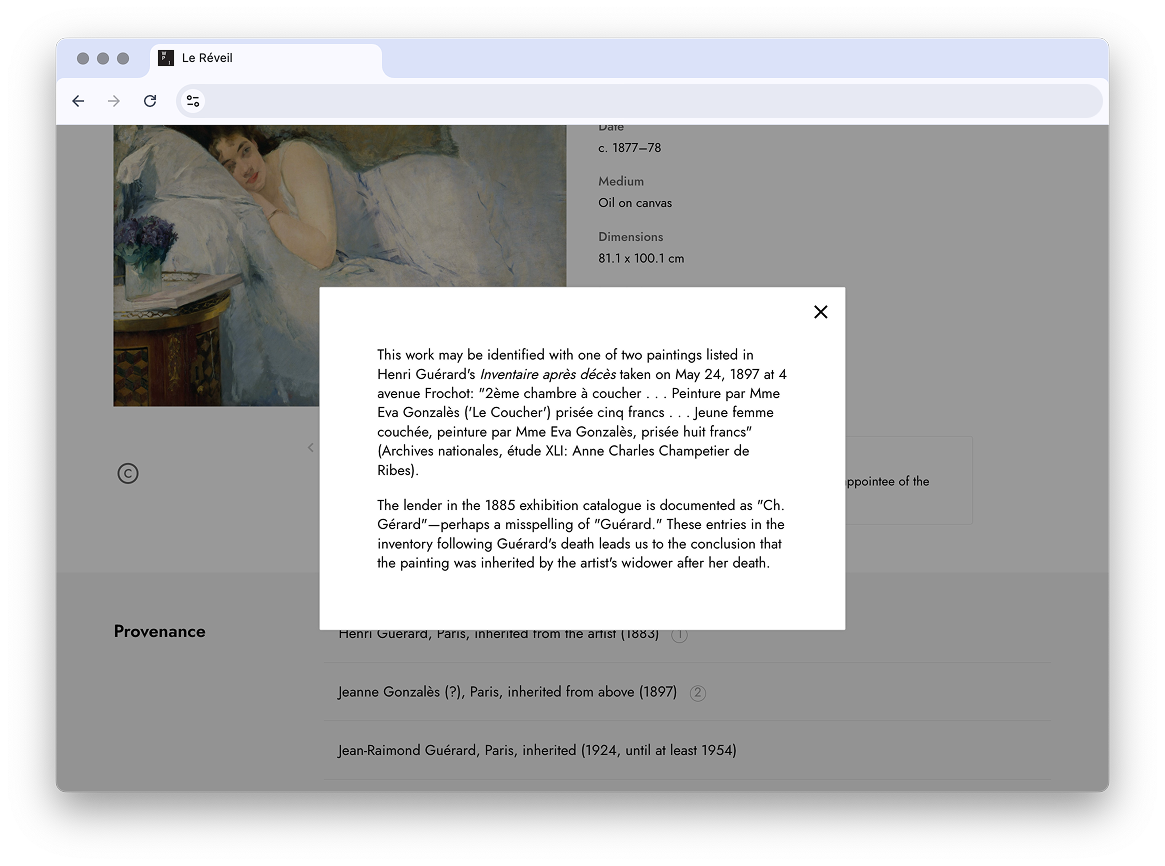Open footnote 1 beside Henri Guérard entry
The width and height of the screenshot is (1165, 866).
pos(679,635)
